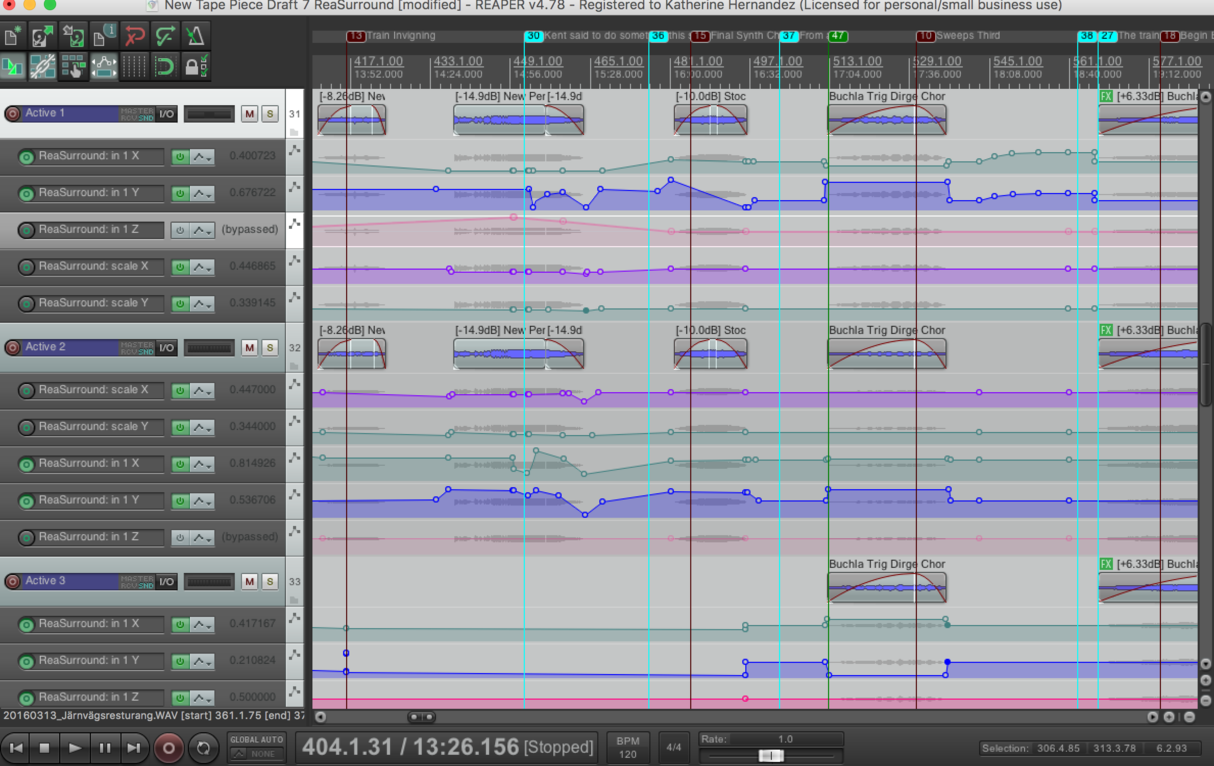
Task: Click the undo icon in toolbar
Action: [x=134, y=37]
